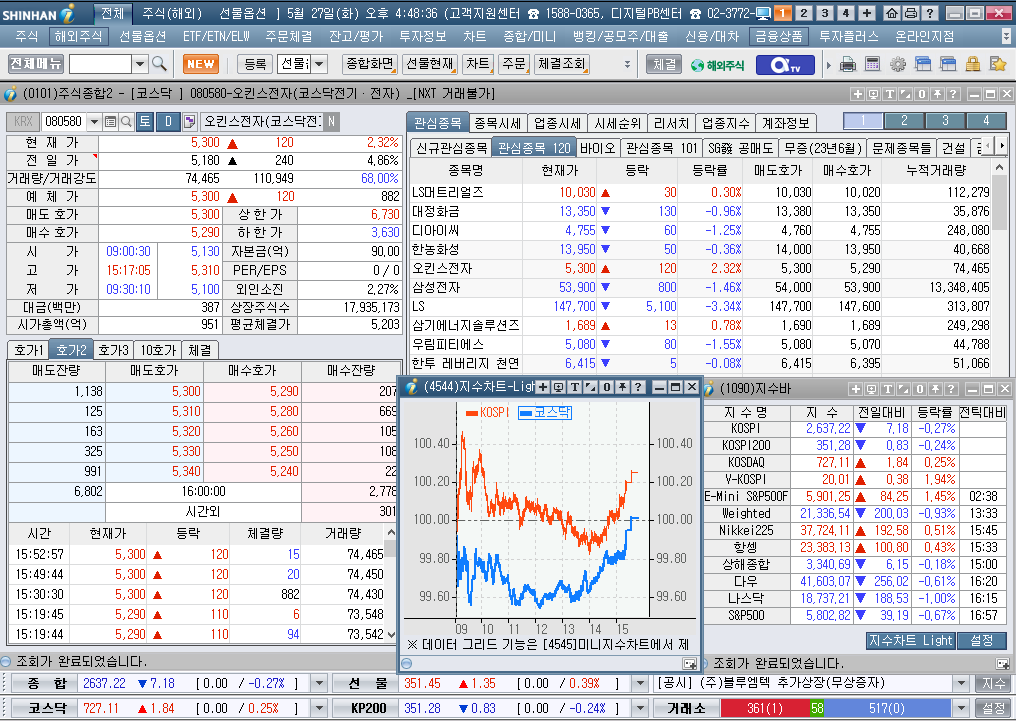Click the 해외주식 globe icon button
This screenshot has width=1016, height=722.
tap(717, 65)
